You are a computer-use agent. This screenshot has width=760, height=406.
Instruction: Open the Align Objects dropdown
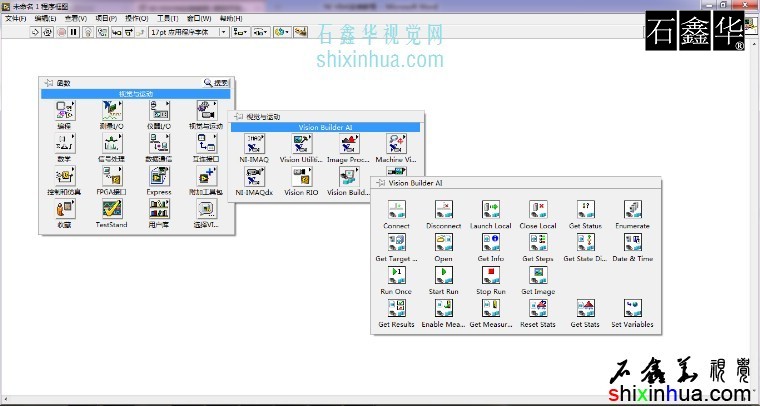(x=240, y=32)
